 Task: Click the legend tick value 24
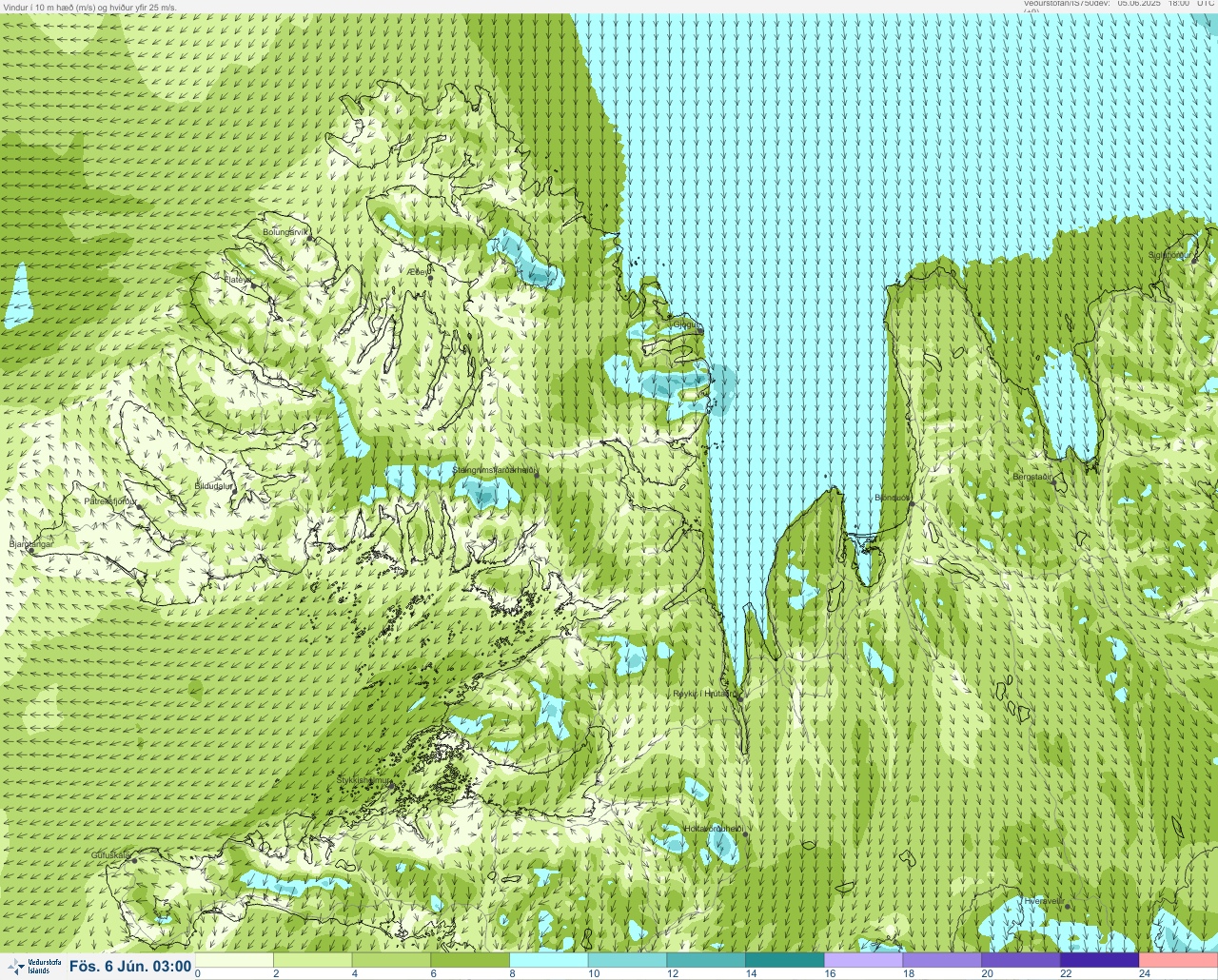pos(1145,973)
